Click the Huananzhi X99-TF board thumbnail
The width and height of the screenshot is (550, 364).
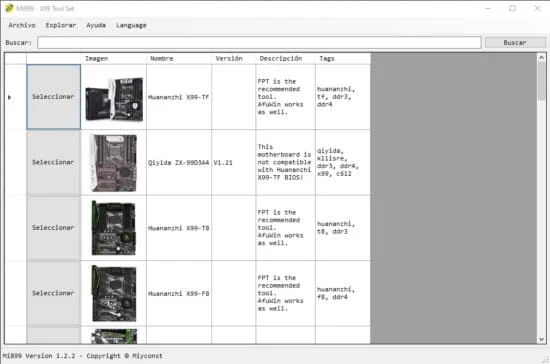click(x=114, y=99)
